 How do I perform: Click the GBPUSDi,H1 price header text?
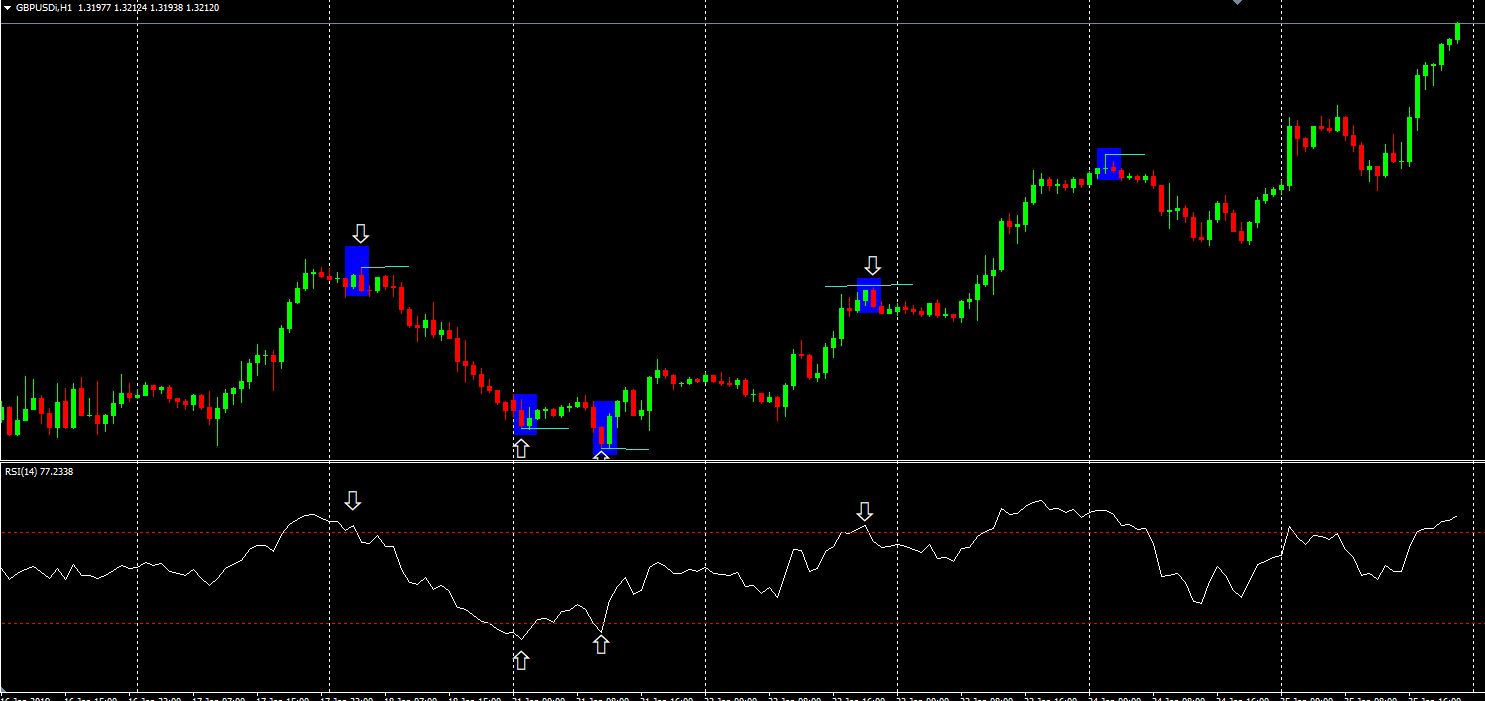(118, 8)
